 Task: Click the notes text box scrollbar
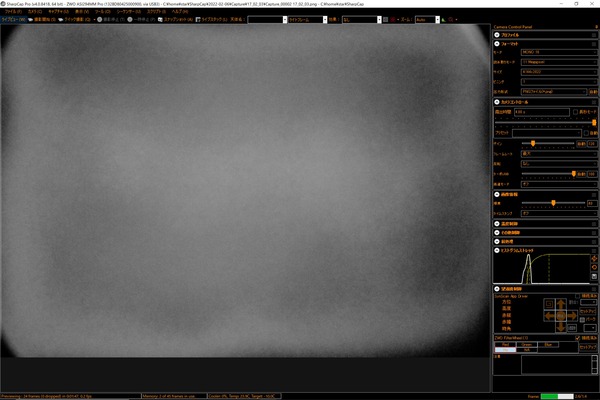tap(594, 364)
